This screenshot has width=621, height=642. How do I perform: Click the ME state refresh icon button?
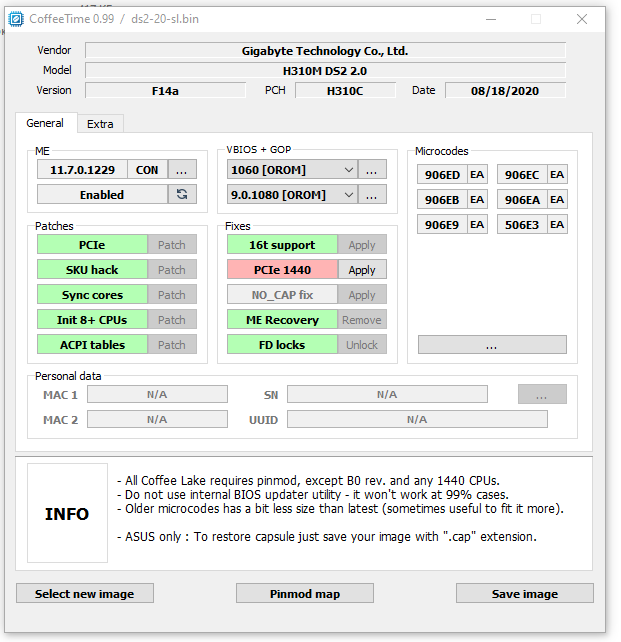182,194
